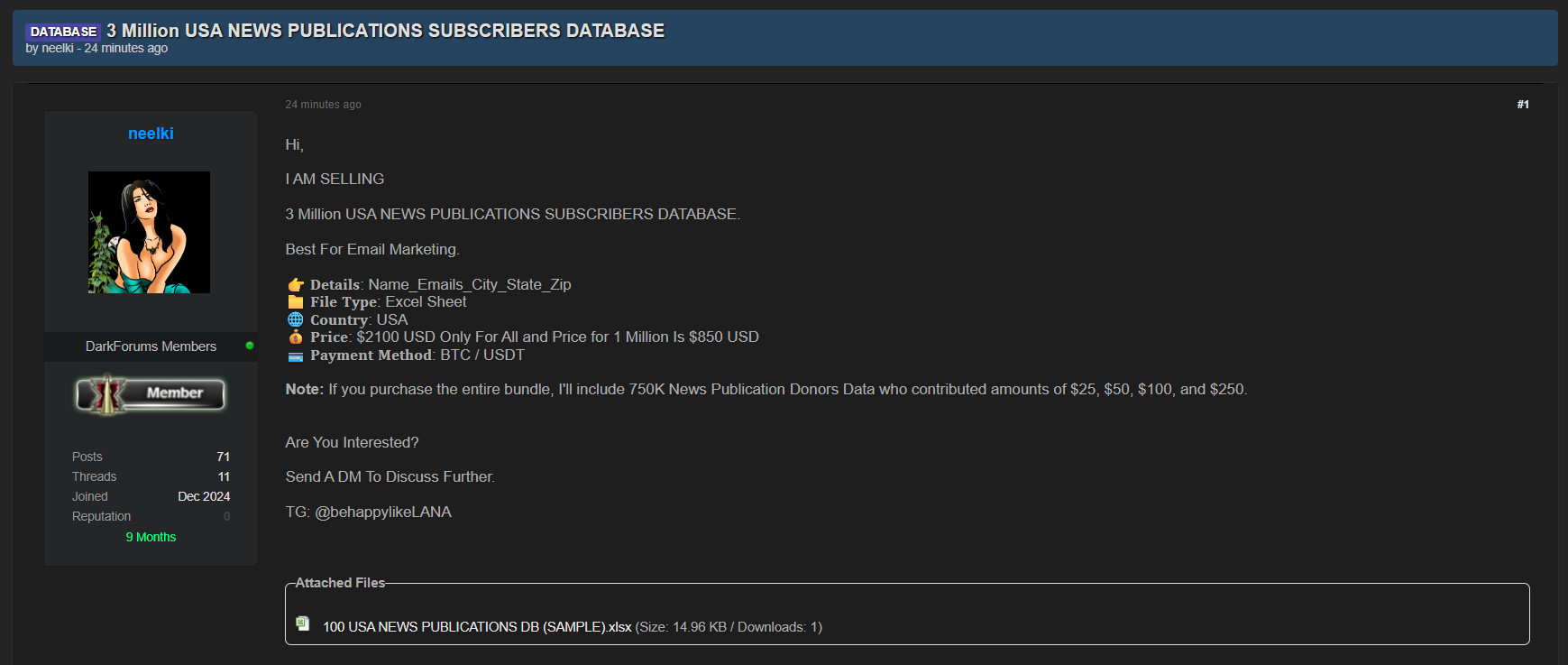This screenshot has width=1568, height=665.
Task: Click the post's "24 minutes ago" timestamp
Action: [x=323, y=105]
